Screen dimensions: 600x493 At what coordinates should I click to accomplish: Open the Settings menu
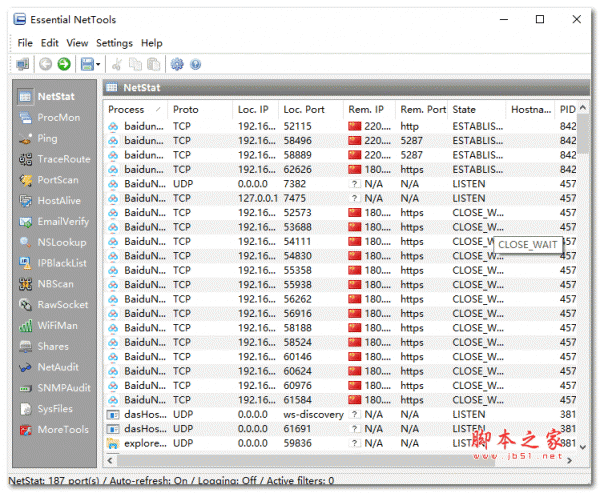tap(114, 43)
